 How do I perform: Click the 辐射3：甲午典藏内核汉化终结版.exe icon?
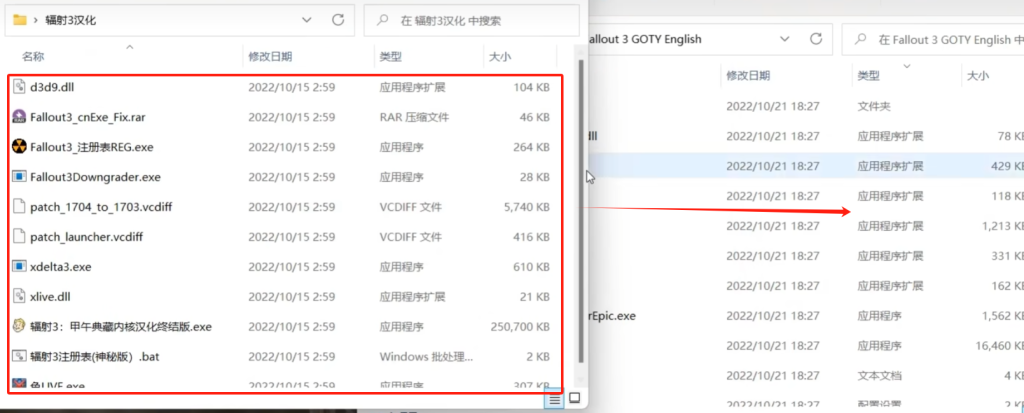(19, 327)
